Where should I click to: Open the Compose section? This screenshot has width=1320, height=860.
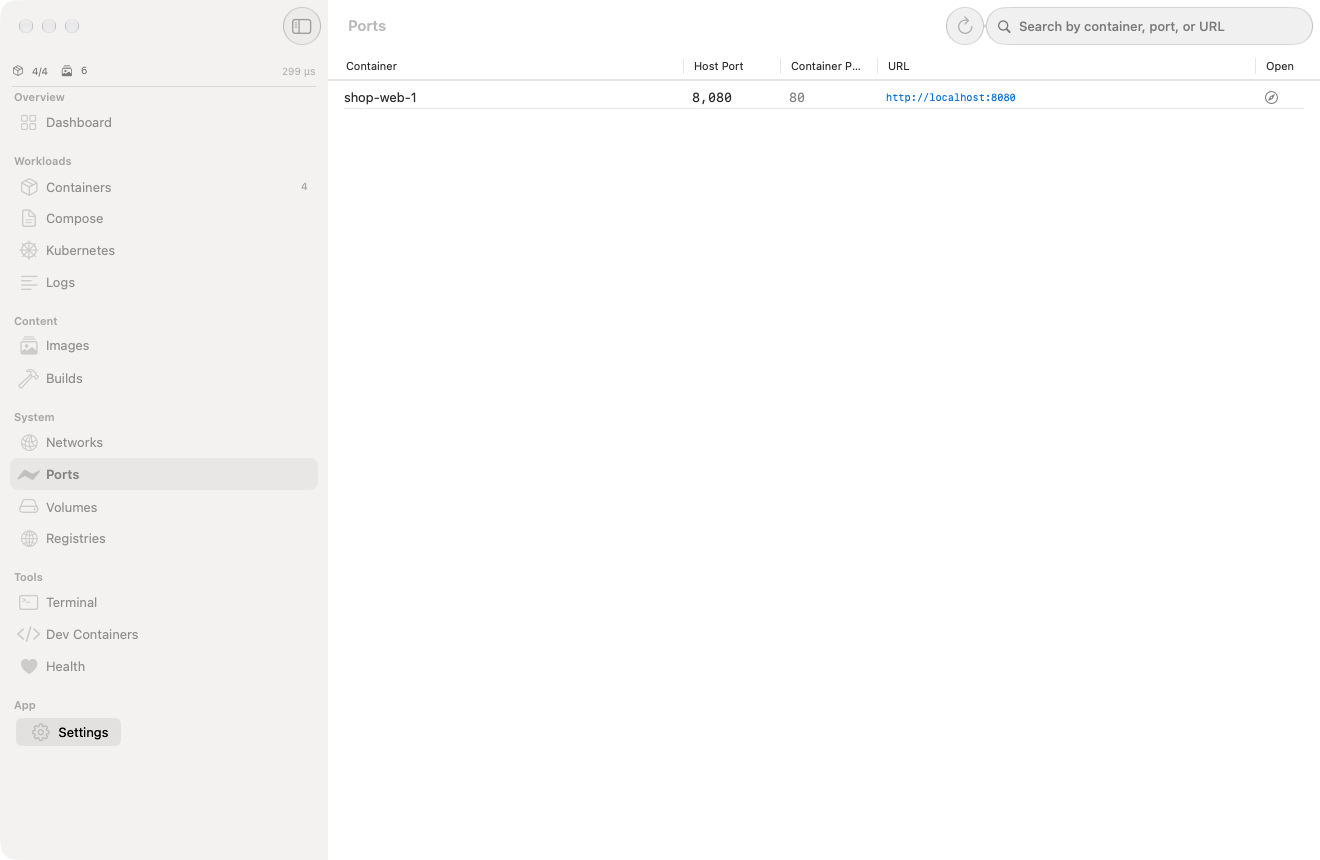(x=164, y=219)
